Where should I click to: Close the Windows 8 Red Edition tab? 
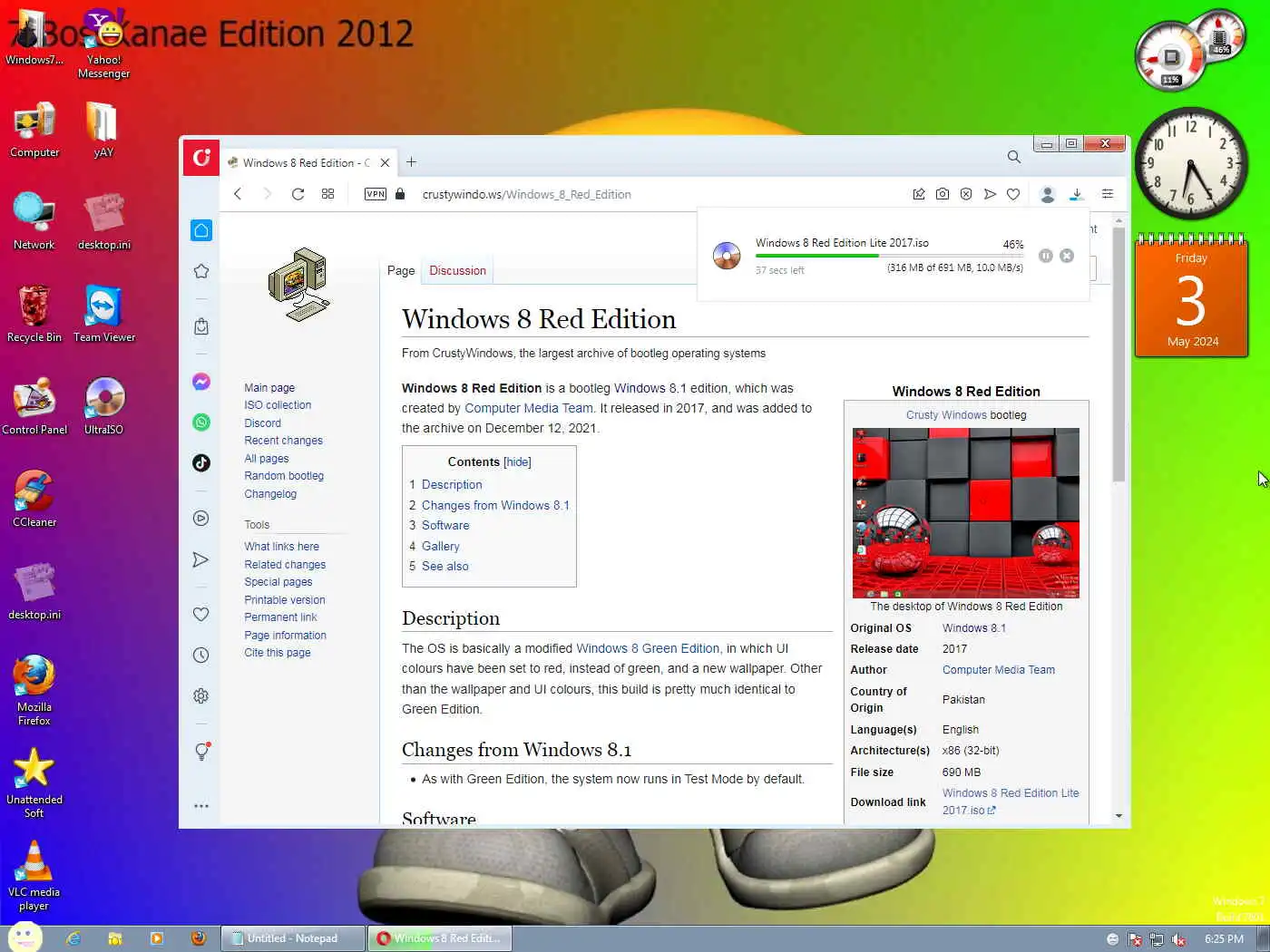(x=385, y=163)
